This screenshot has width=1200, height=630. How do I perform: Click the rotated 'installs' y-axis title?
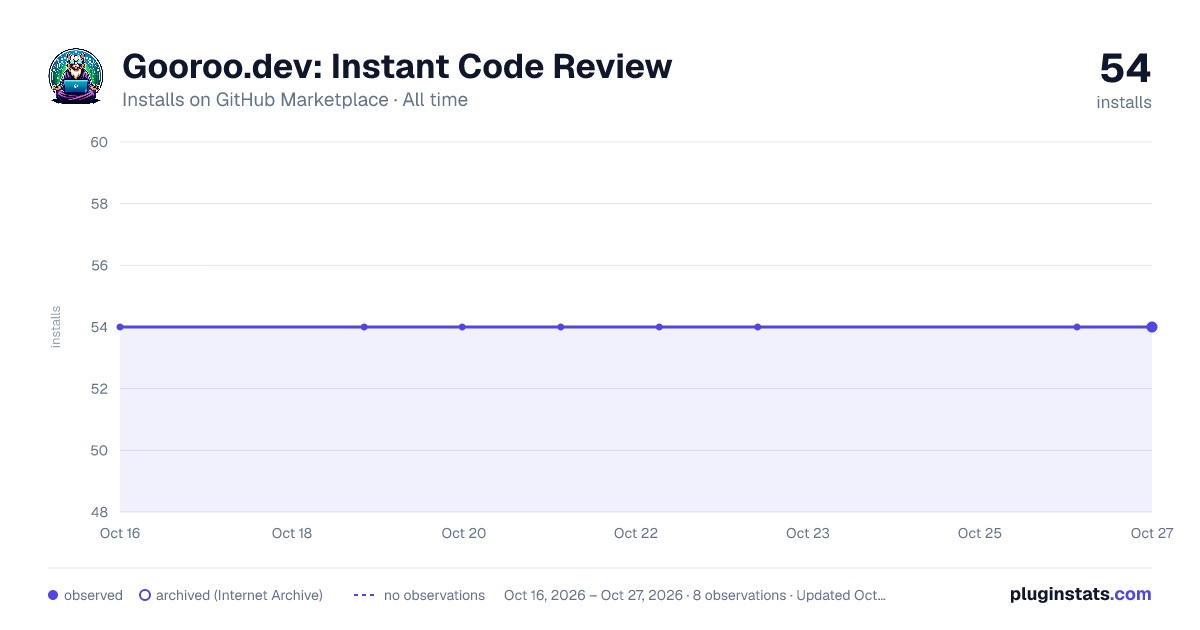coord(56,327)
